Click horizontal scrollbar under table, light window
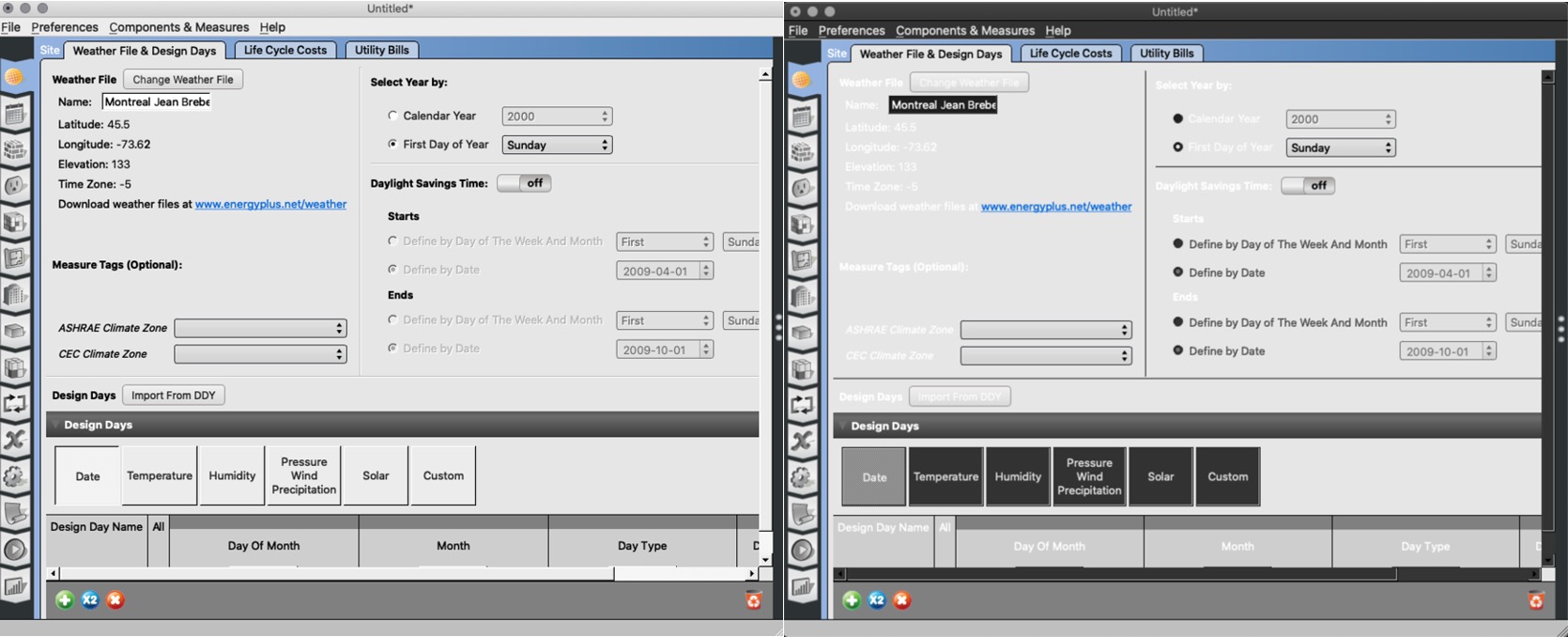The height and width of the screenshot is (637, 1568). 338,573
